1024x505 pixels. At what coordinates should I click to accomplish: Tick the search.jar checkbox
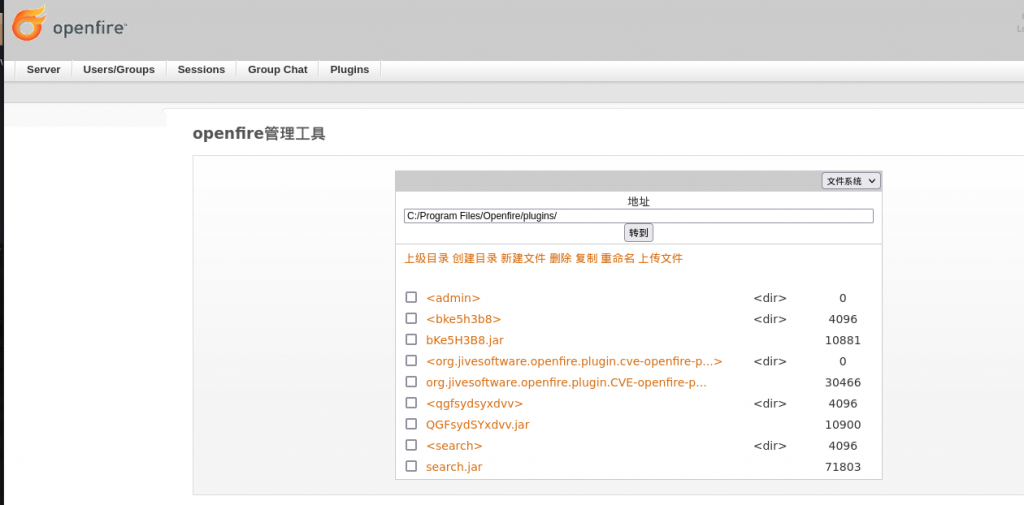(x=411, y=466)
